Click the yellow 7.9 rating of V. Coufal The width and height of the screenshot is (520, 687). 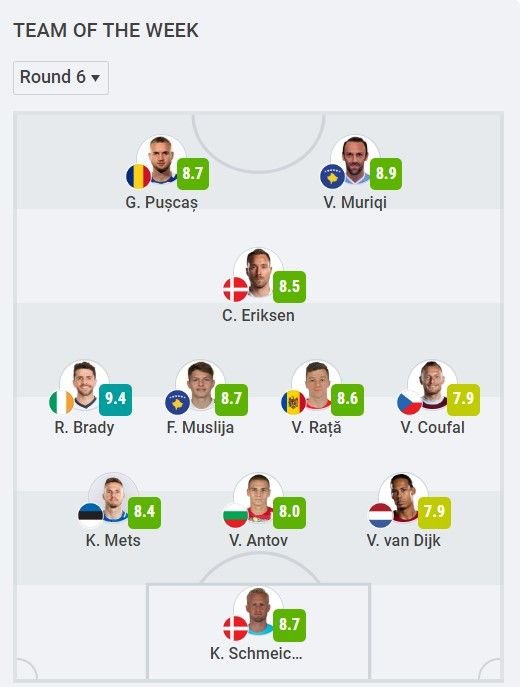click(x=463, y=399)
